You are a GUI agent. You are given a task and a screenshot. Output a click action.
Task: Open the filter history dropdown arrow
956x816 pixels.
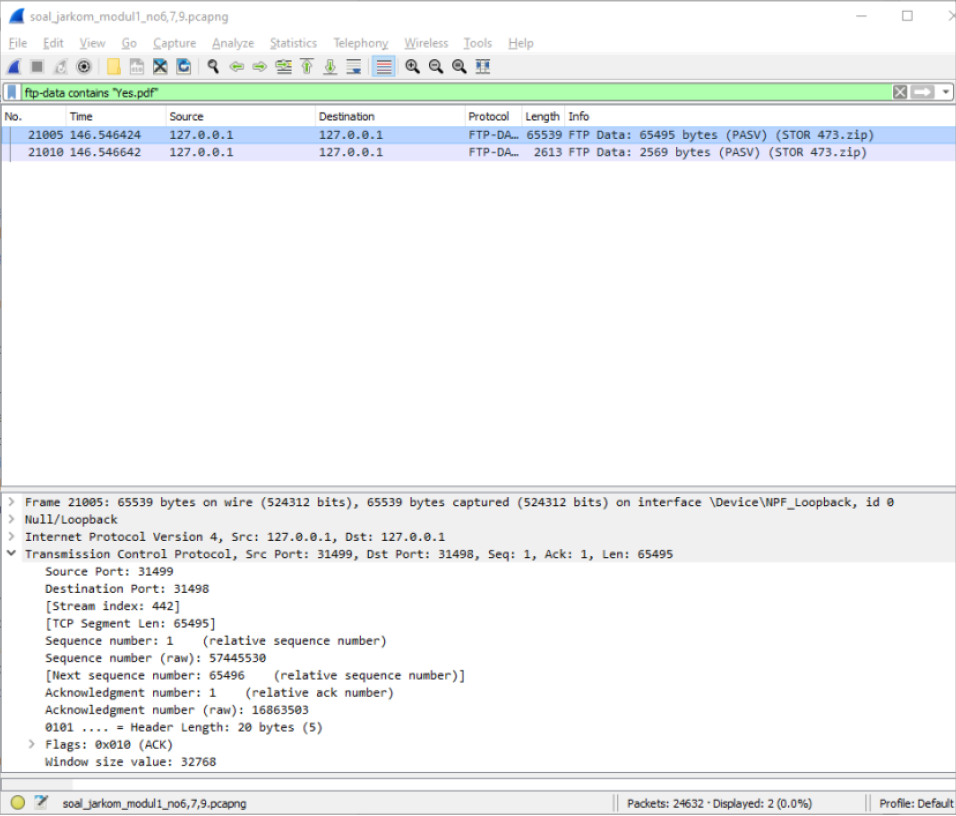(944, 91)
